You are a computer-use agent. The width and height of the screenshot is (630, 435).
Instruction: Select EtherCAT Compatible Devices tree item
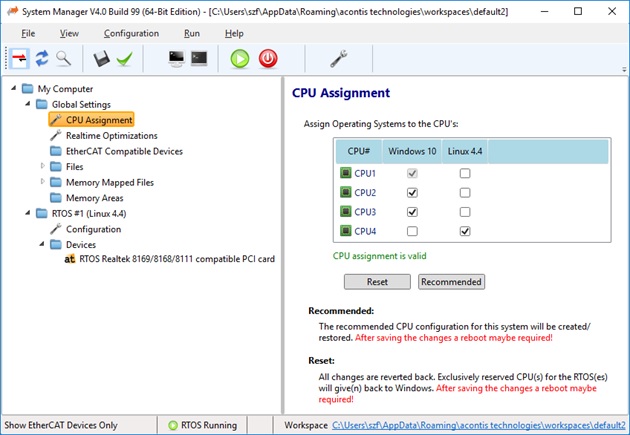(x=124, y=151)
